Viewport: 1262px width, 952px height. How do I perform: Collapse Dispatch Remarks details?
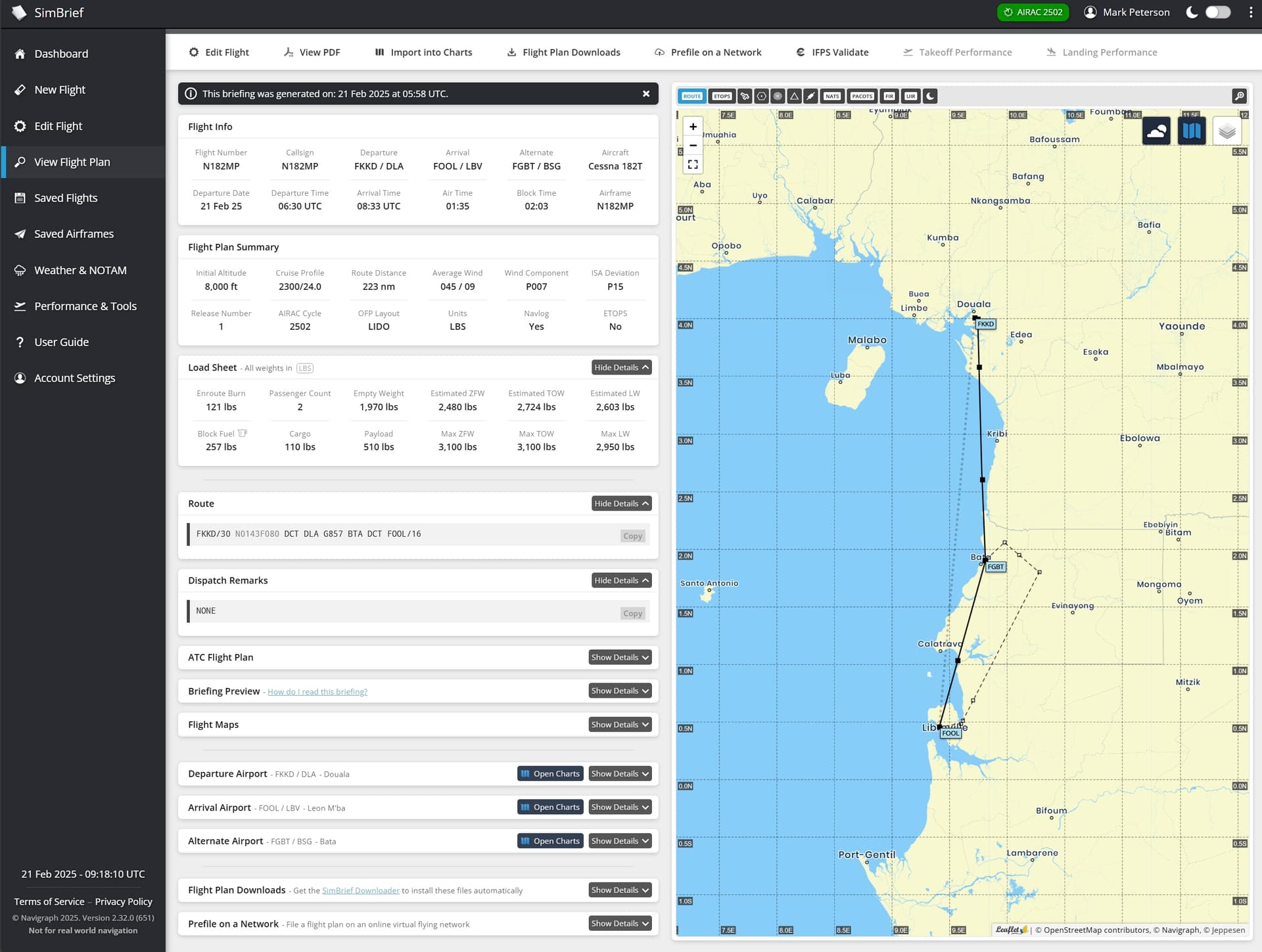[x=621, y=580]
